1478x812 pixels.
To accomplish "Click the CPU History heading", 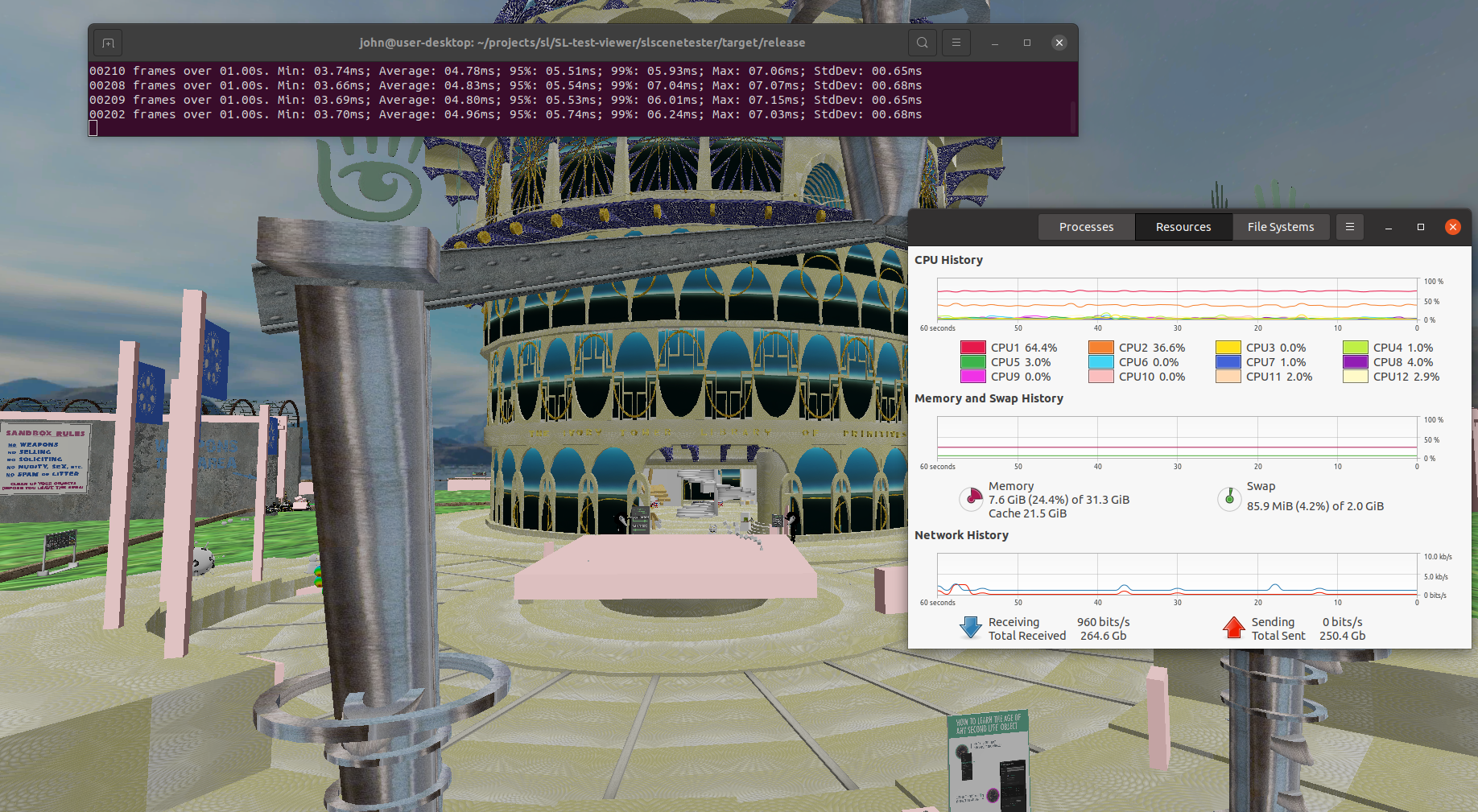I will (948, 260).
